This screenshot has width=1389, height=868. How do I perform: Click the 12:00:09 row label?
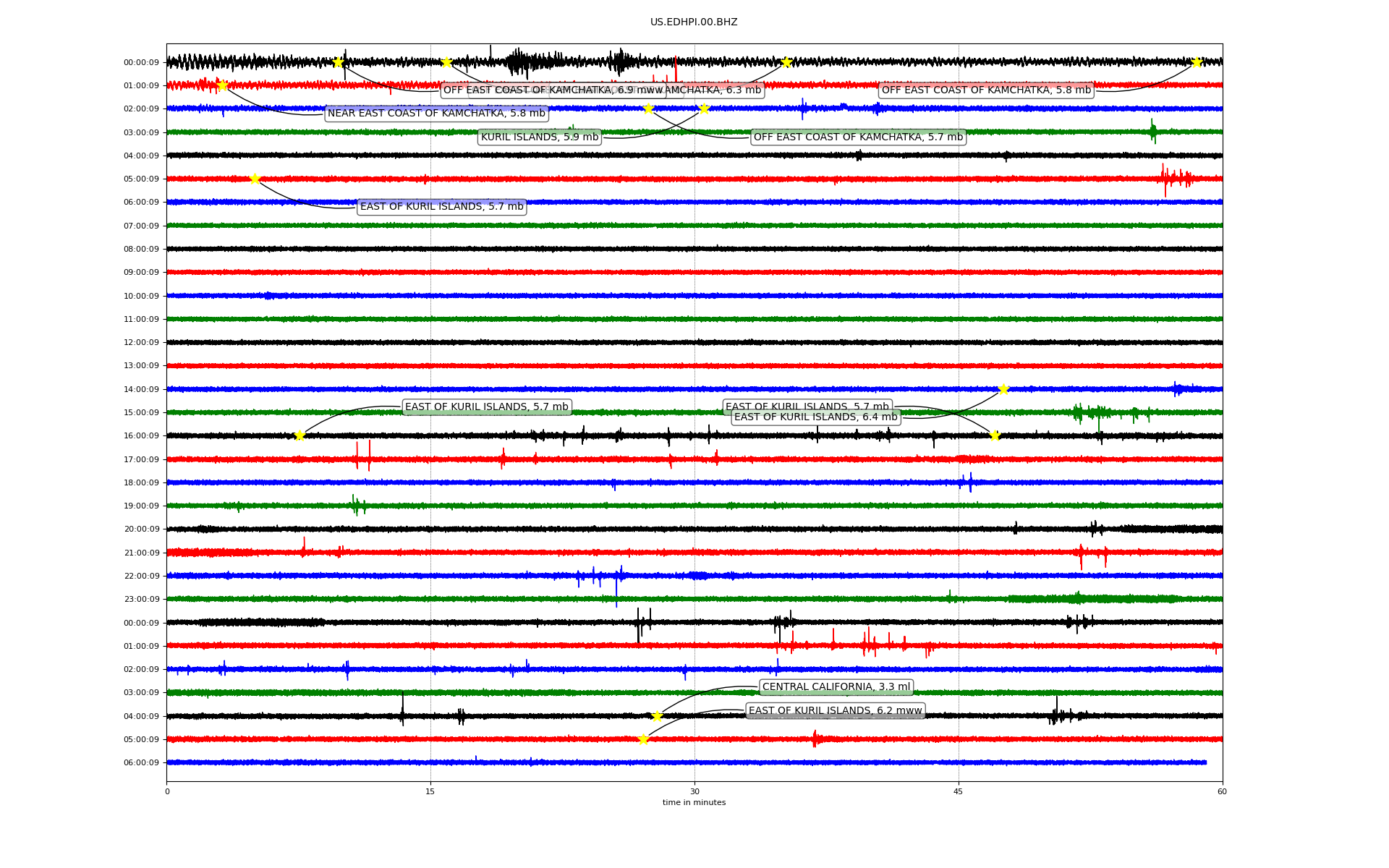pyautogui.click(x=141, y=343)
